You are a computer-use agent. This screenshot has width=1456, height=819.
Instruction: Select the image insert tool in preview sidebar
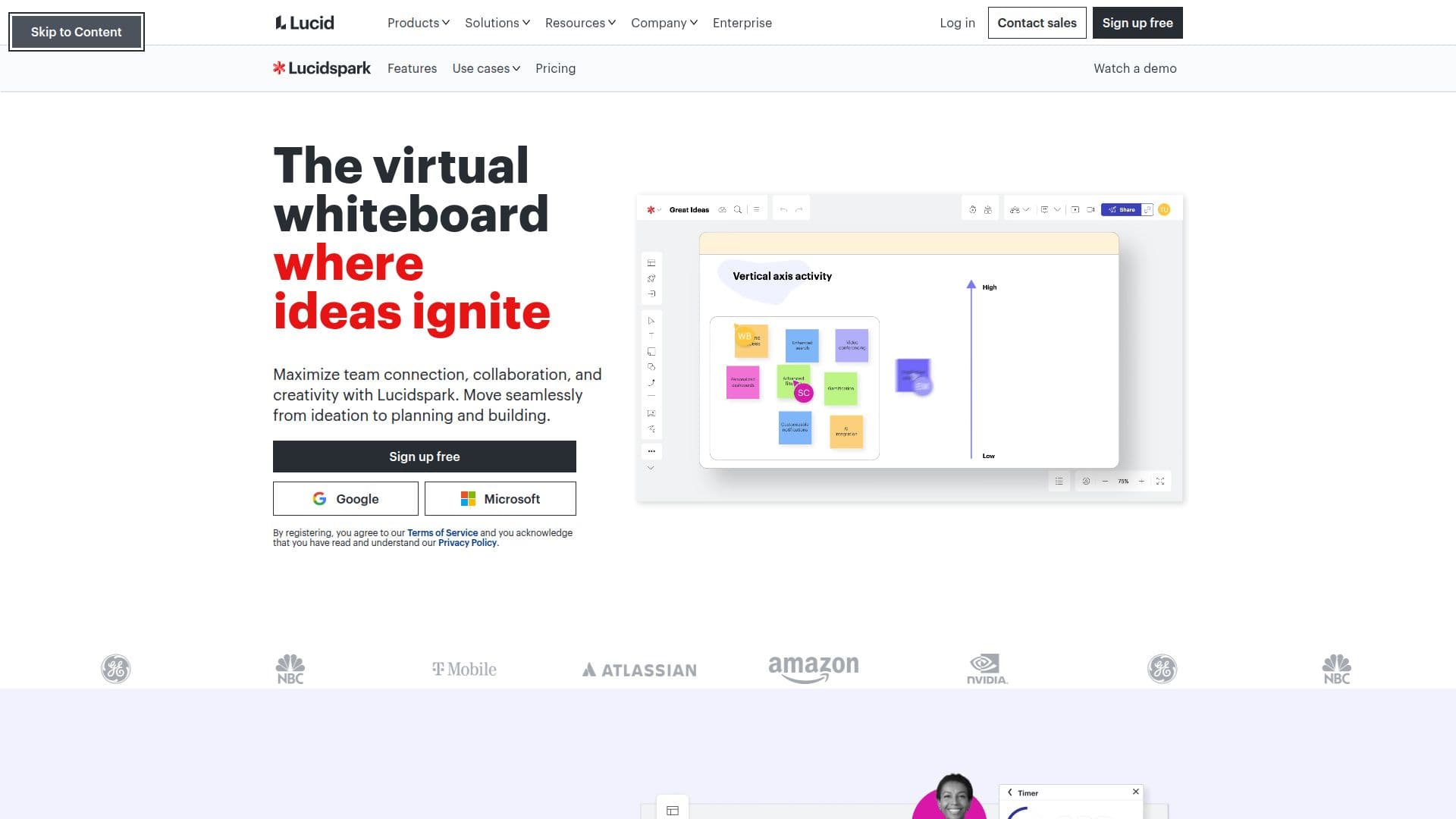[651, 413]
